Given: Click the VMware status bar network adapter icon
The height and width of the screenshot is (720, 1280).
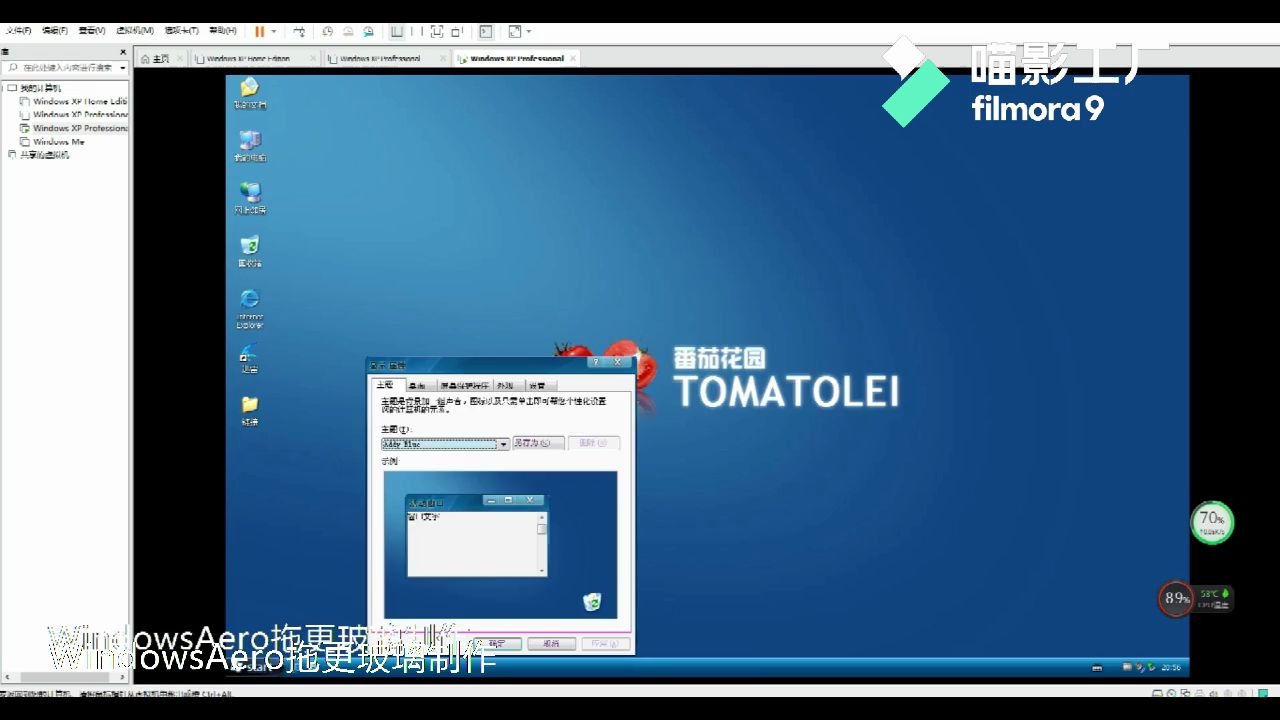Looking at the screenshot, I should (x=1185, y=693).
